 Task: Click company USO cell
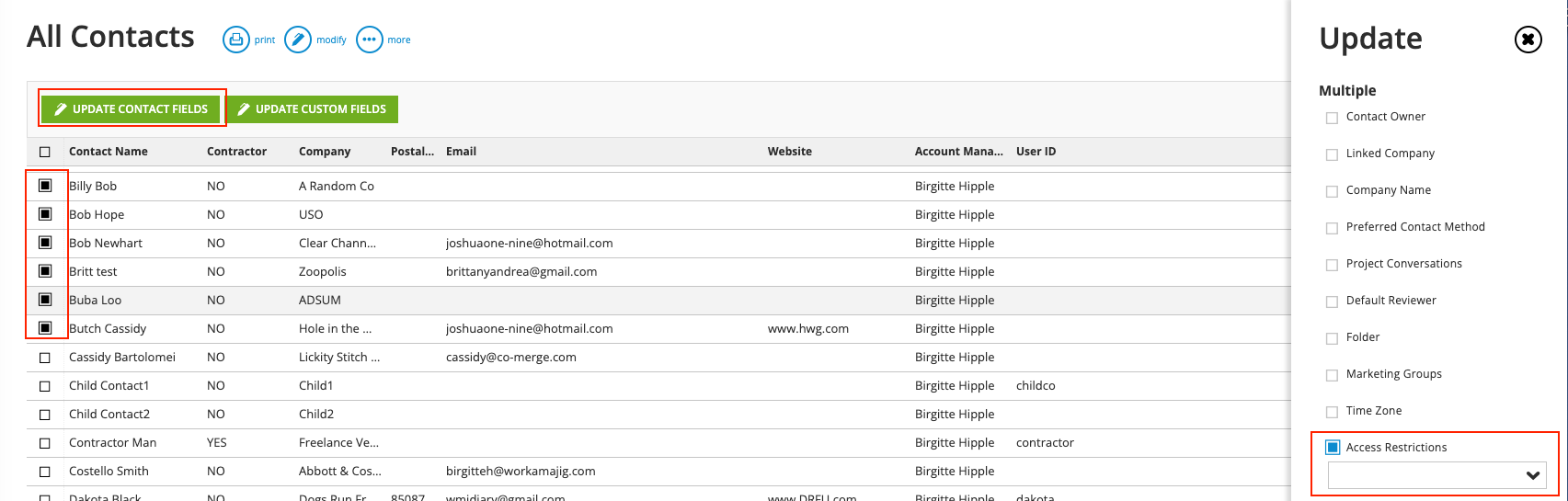(311, 214)
